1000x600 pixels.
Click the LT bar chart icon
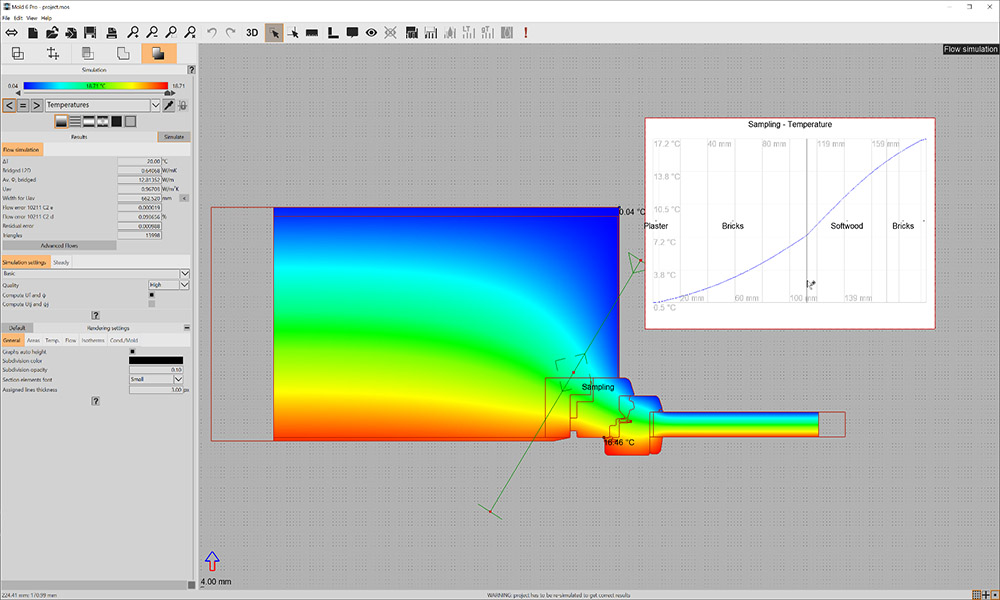click(469, 33)
